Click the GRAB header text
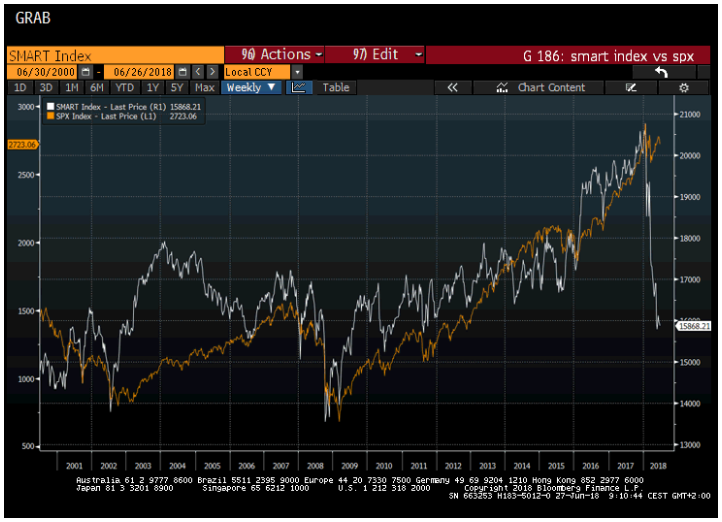The width and height of the screenshot is (722, 522). coord(33,18)
